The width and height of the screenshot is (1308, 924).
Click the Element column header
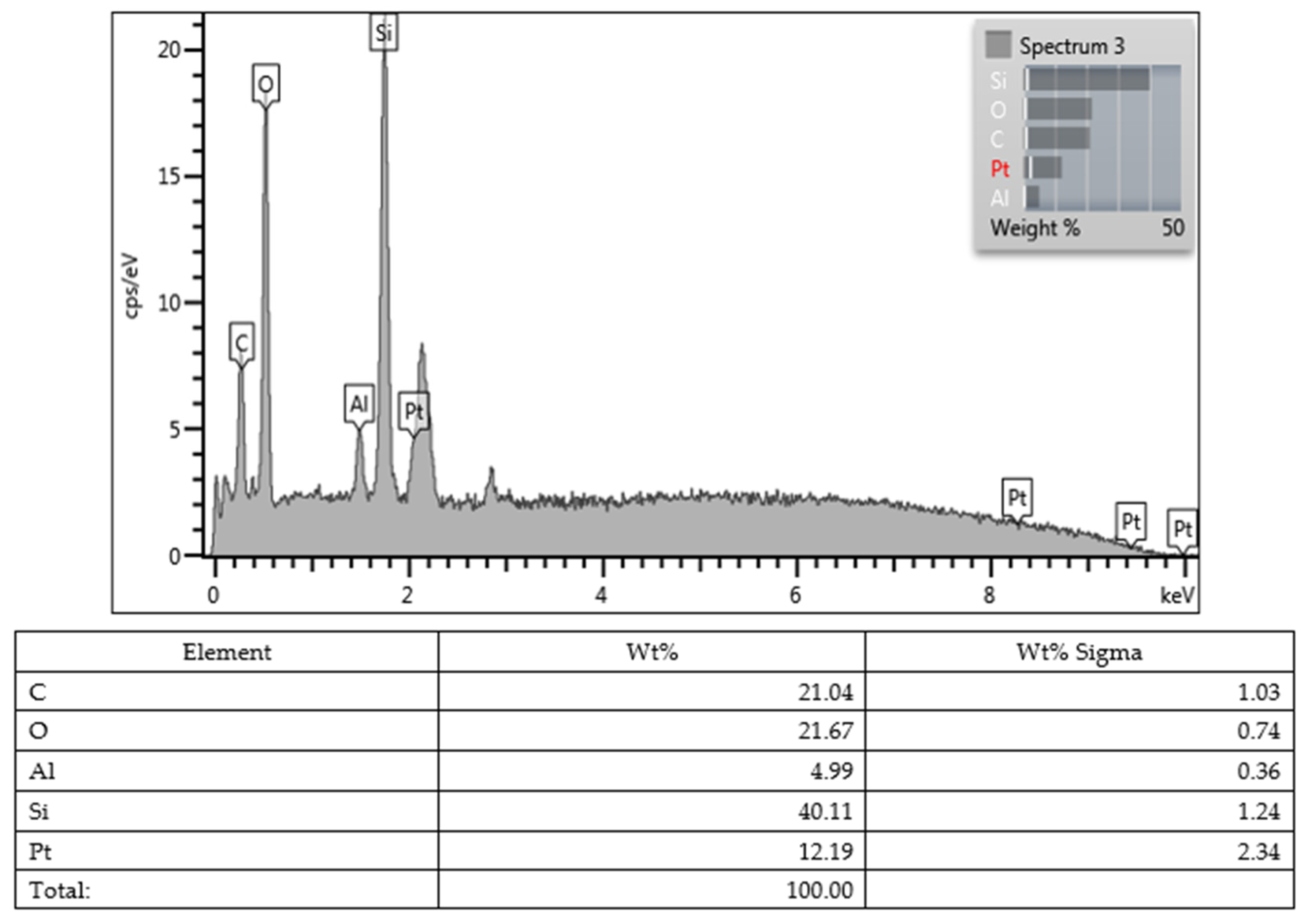pyautogui.click(x=227, y=652)
